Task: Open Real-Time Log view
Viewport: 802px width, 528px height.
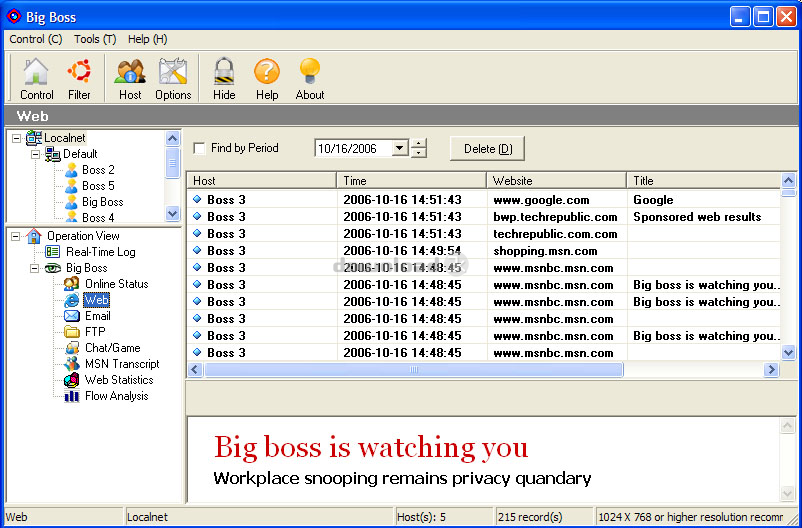Action: point(101,252)
